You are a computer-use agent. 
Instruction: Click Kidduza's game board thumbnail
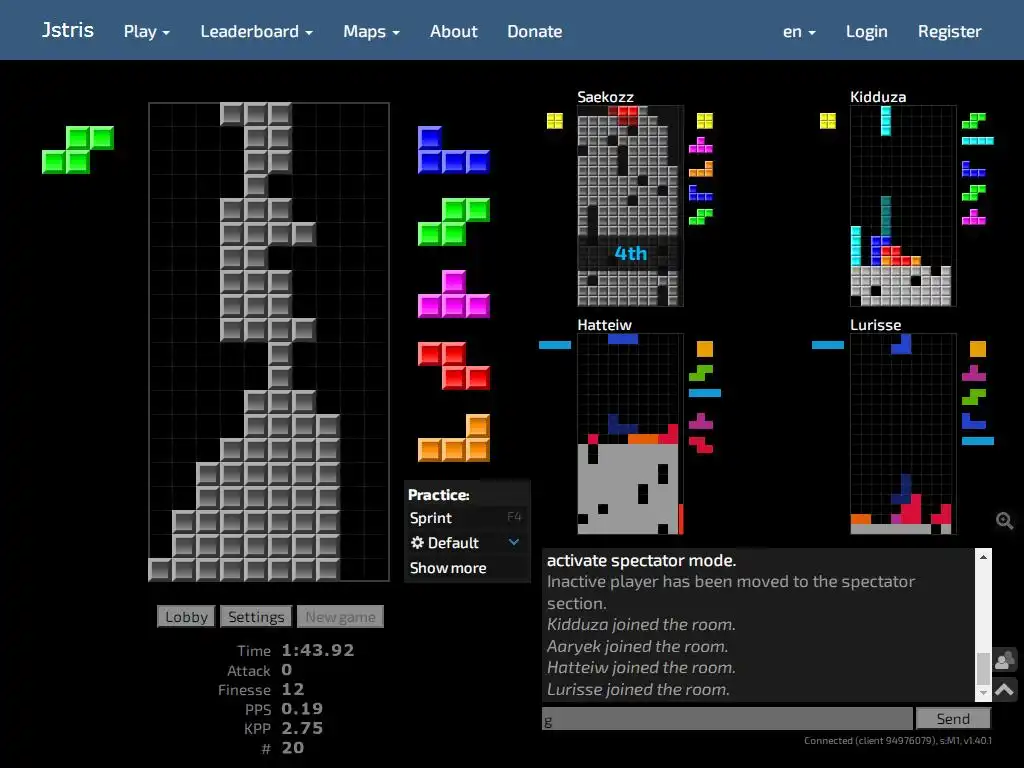click(x=903, y=206)
